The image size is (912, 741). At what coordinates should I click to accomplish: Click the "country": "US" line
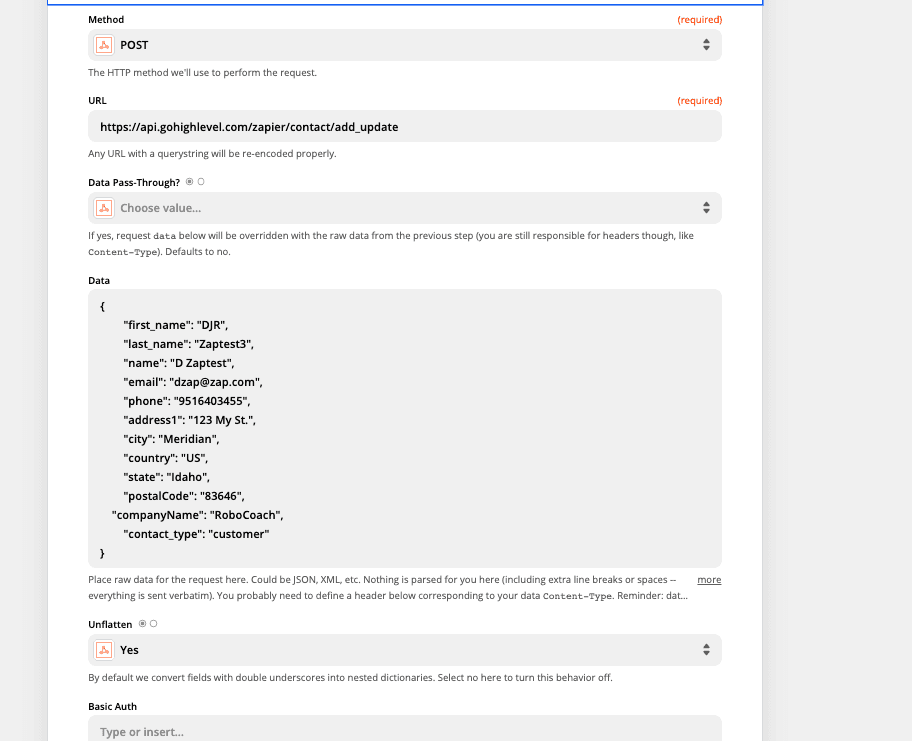(166, 458)
